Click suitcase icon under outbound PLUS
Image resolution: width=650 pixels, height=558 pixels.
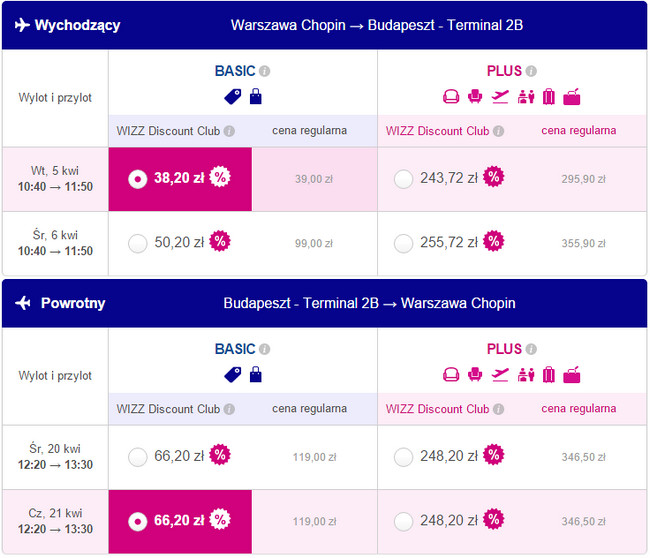(549, 97)
